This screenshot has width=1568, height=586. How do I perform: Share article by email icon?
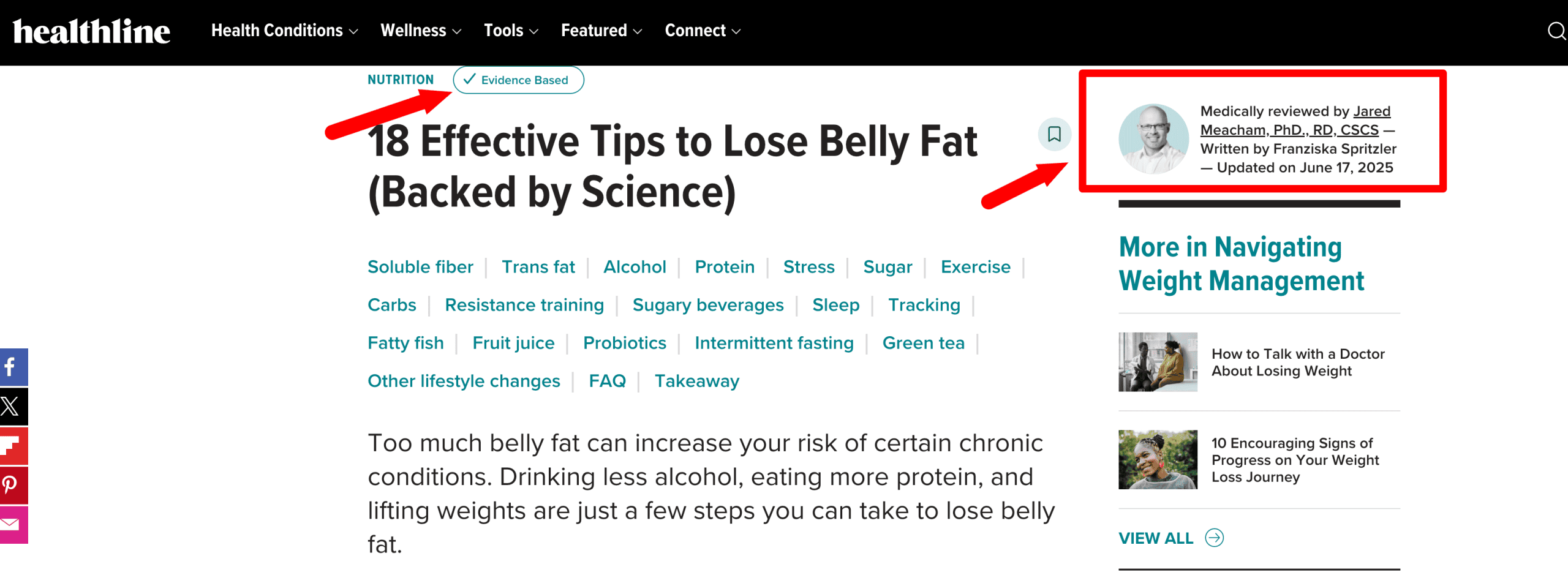(12, 524)
